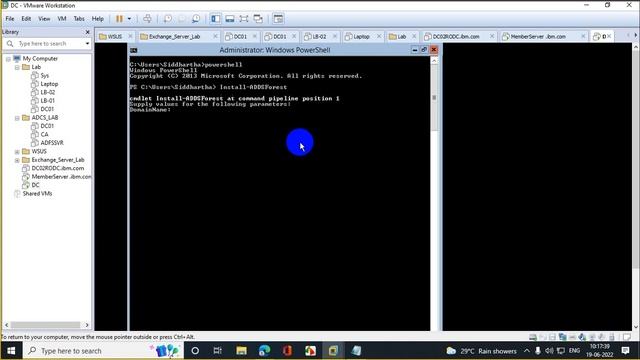Open Task View on taskbar
The width and height of the screenshot is (640, 360).
218,351
